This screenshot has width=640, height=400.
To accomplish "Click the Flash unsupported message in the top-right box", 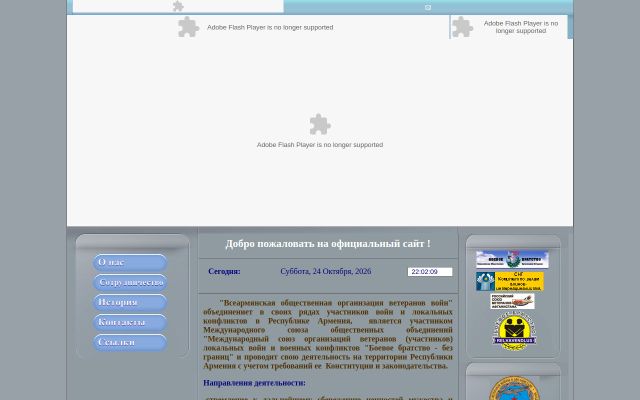I will 521,27.
